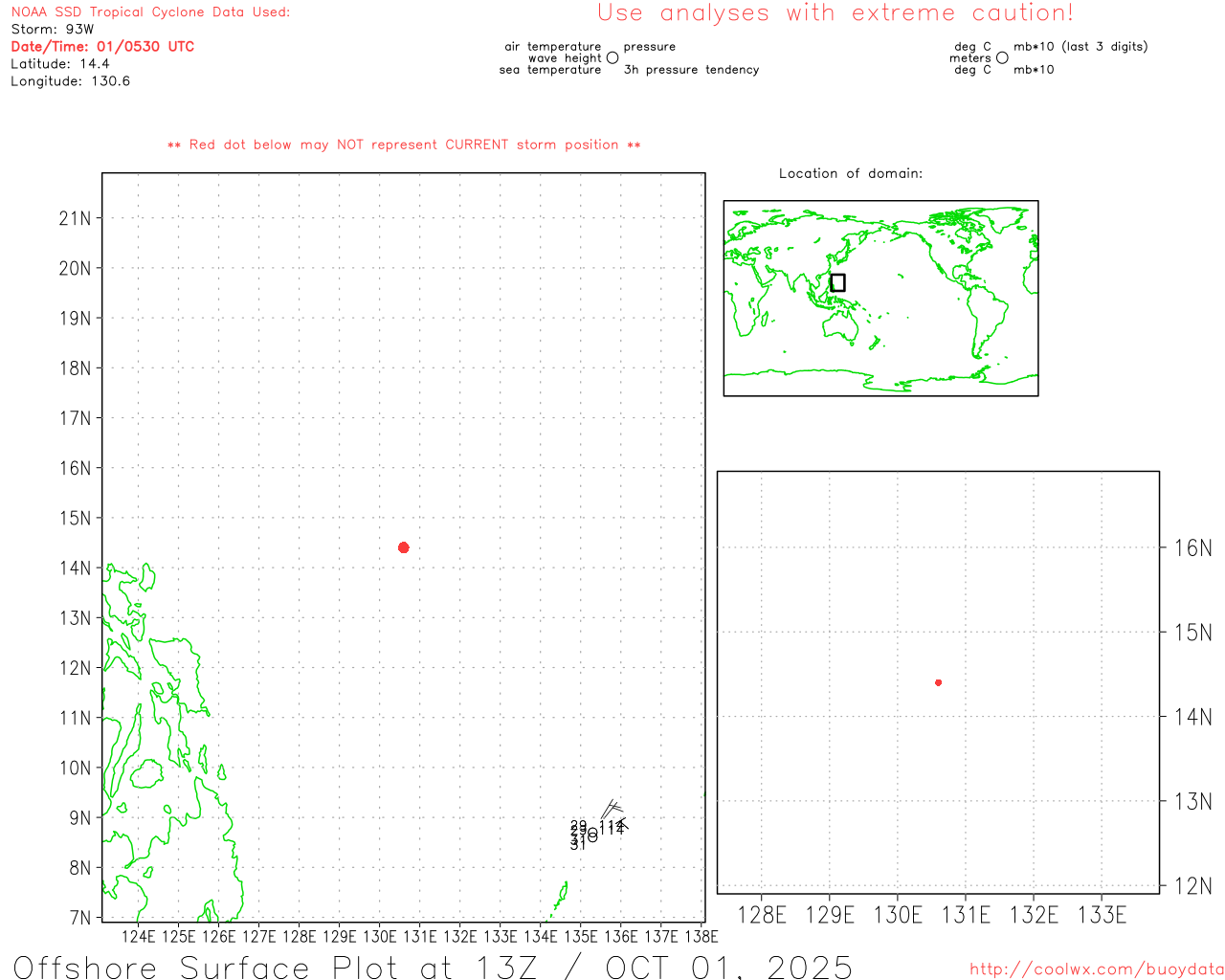Click the world map location thumbnail
The width and height of the screenshot is (1225, 980).
click(x=880, y=298)
